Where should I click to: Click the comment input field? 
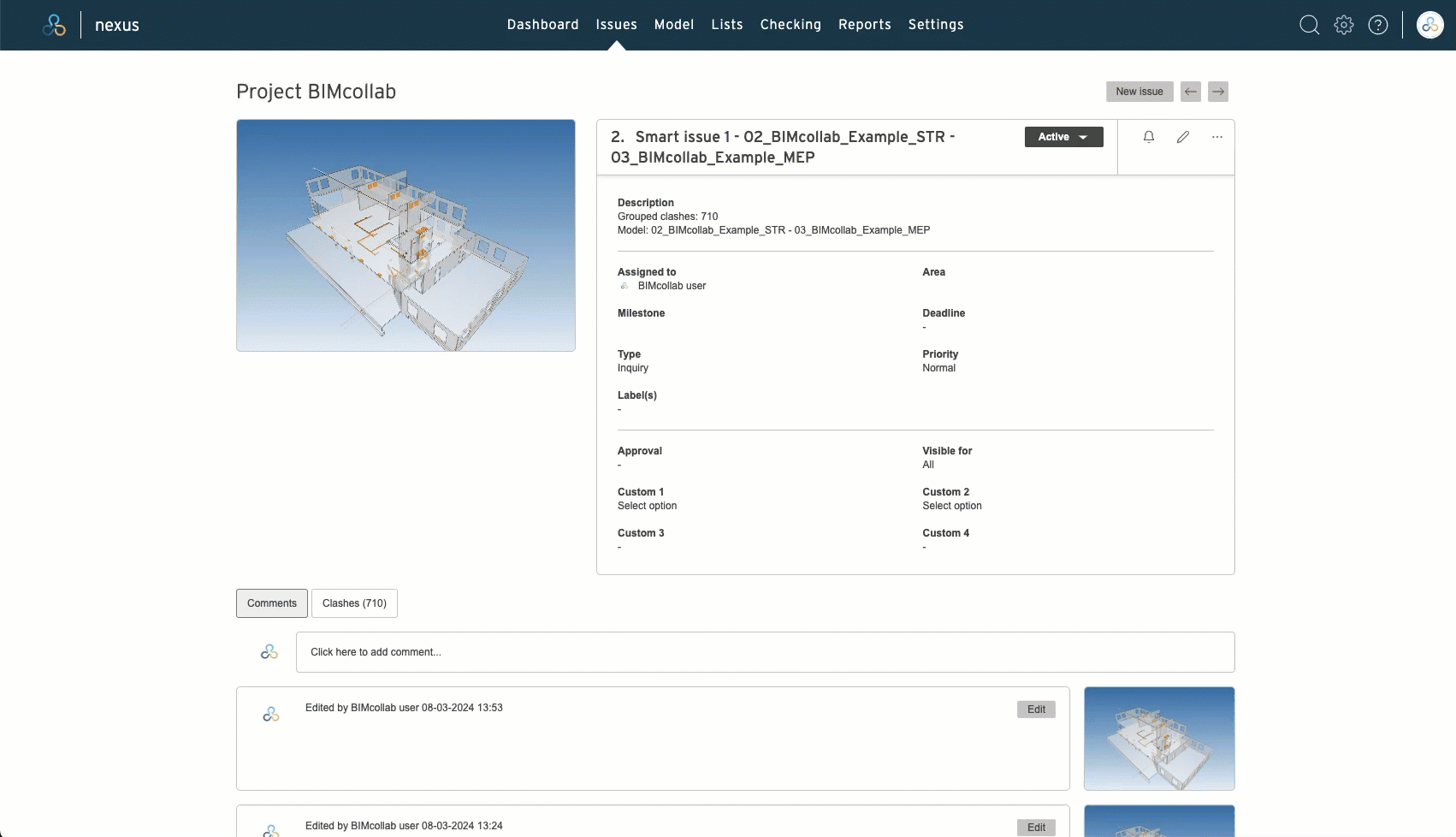(766, 652)
